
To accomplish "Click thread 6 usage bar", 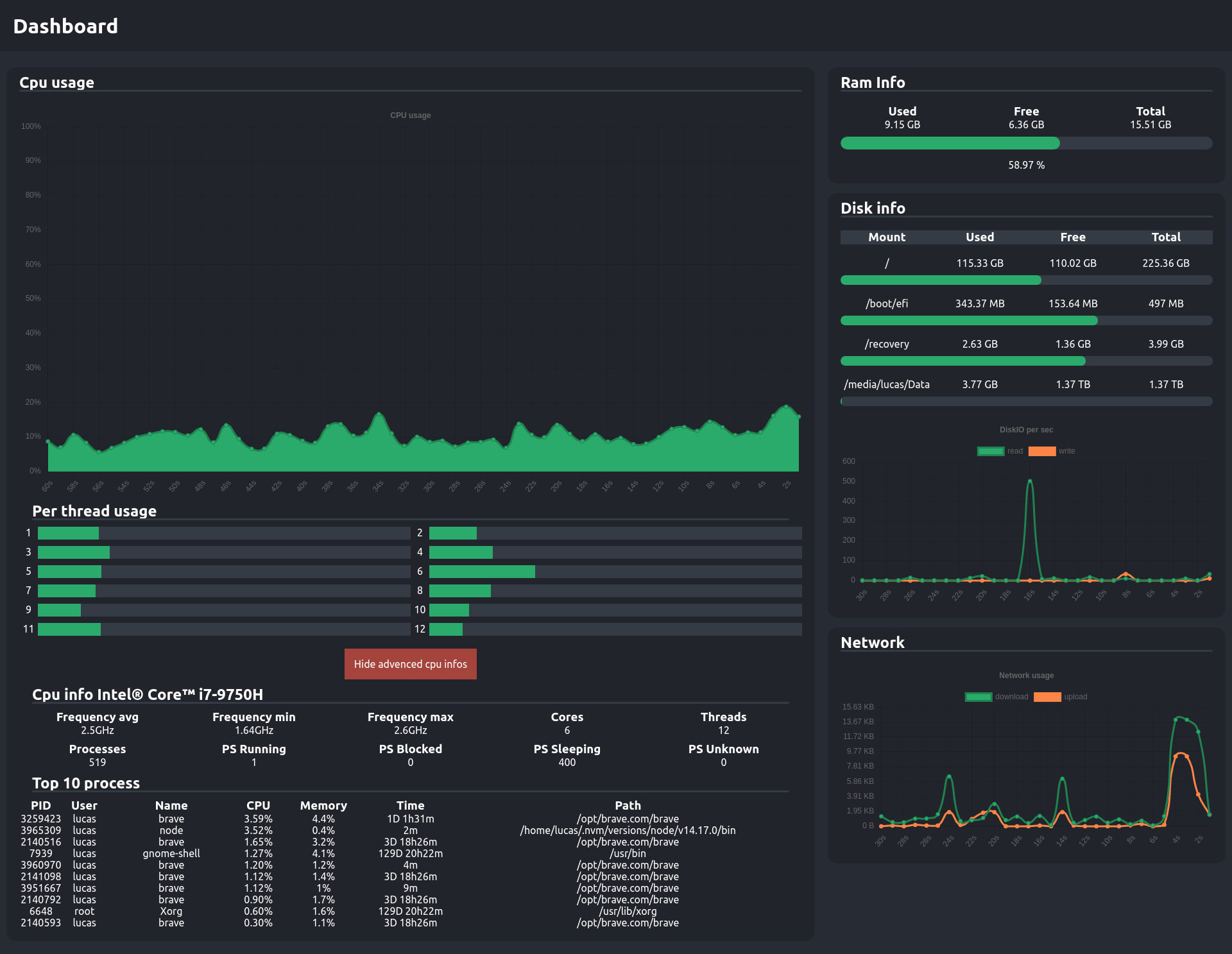I will coord(615,572).
